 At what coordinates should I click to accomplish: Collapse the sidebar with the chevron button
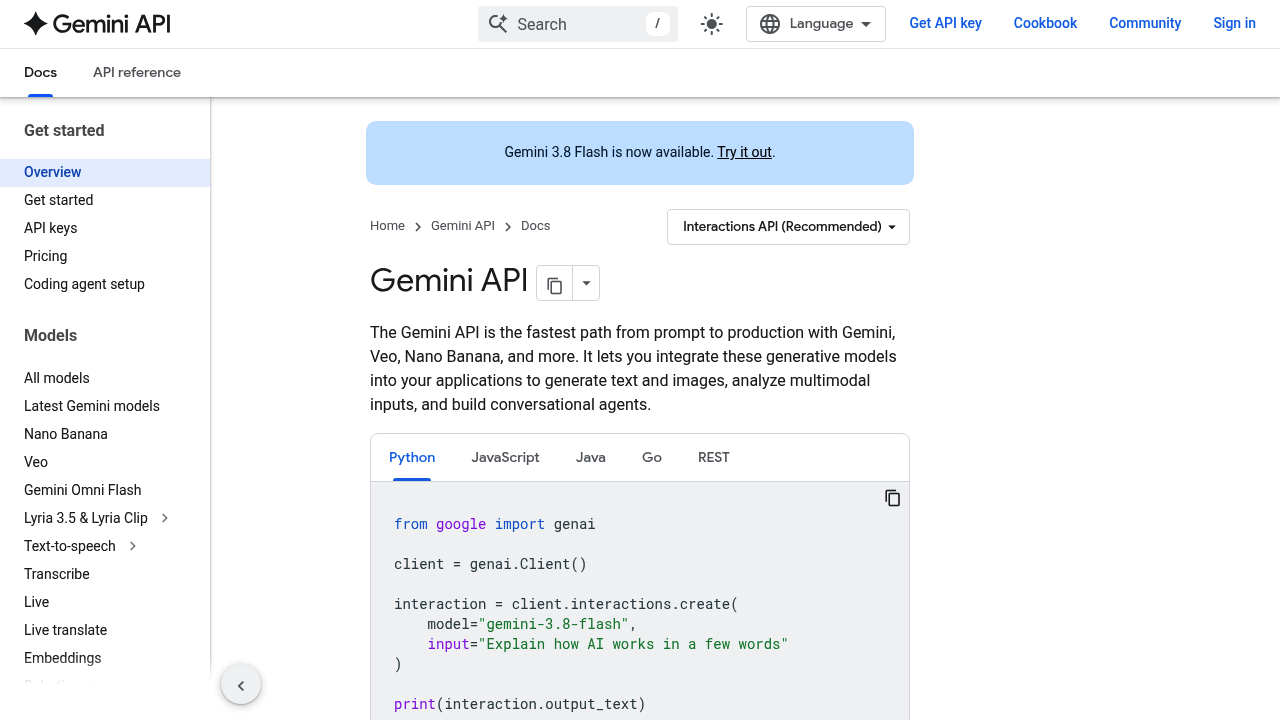point(241,685)
